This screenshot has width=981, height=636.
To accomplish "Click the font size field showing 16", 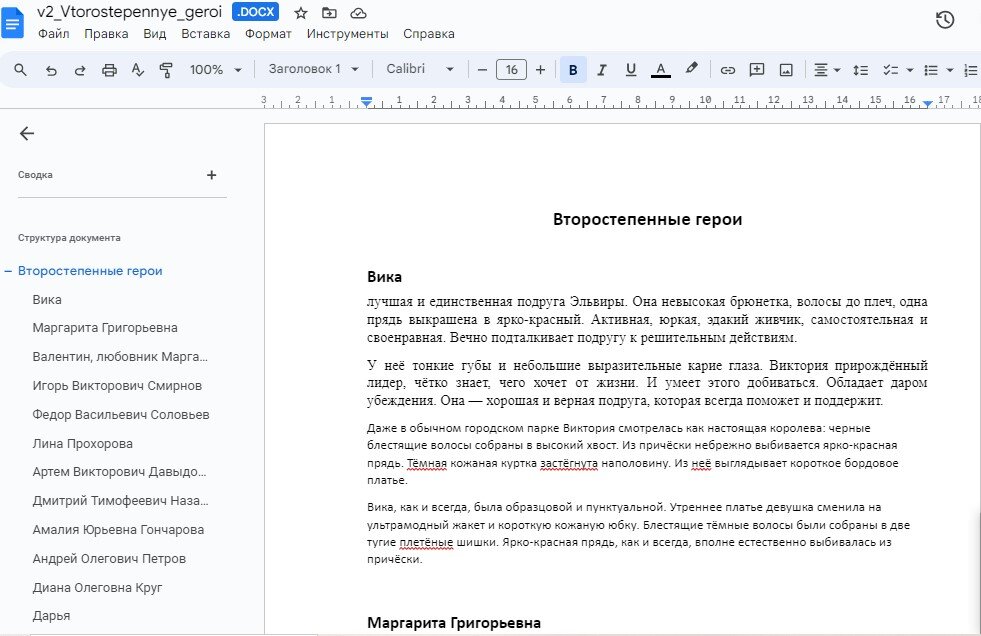I will click(511, 69).
